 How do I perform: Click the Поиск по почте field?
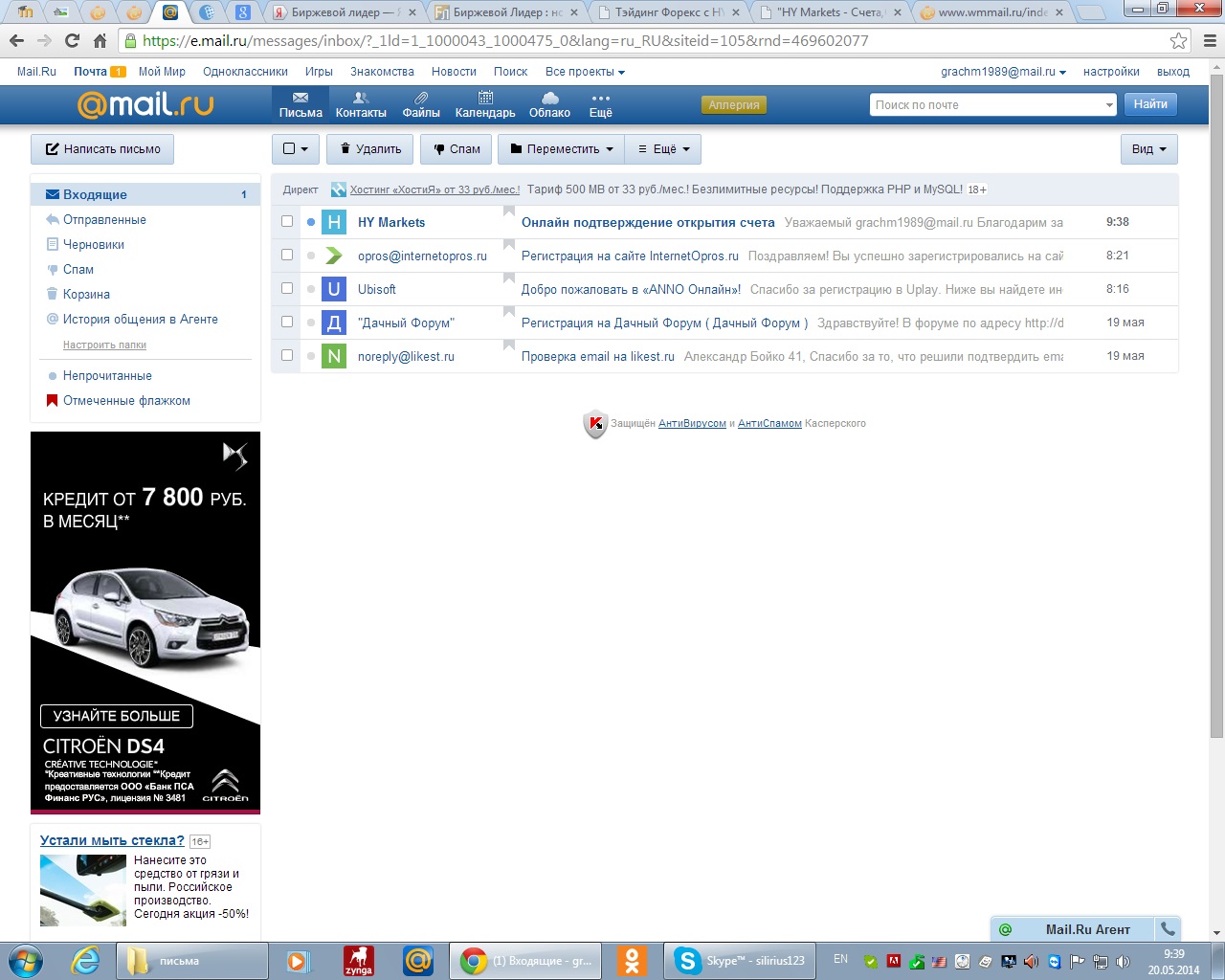[986, 105]
